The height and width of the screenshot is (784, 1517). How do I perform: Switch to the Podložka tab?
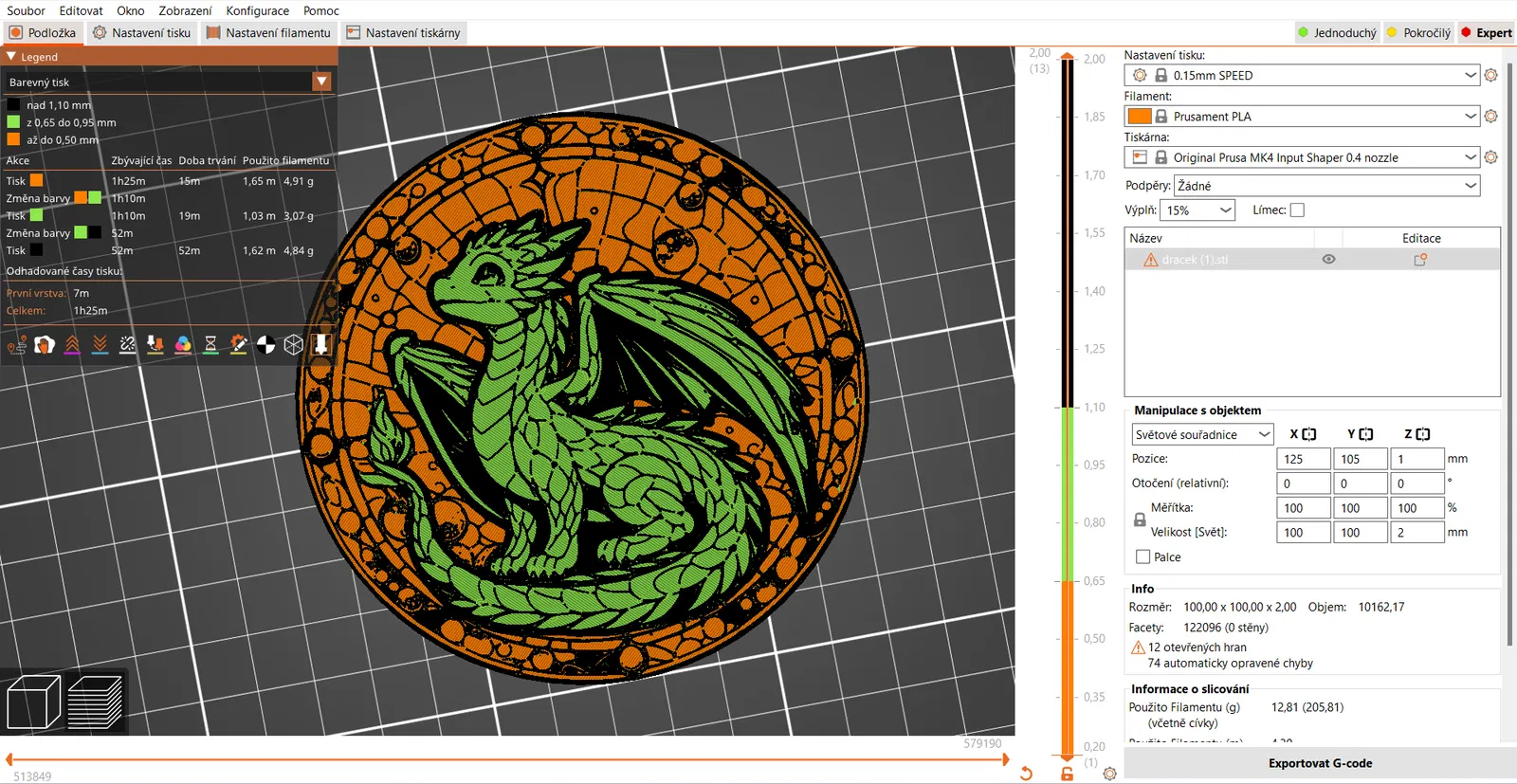43,33
